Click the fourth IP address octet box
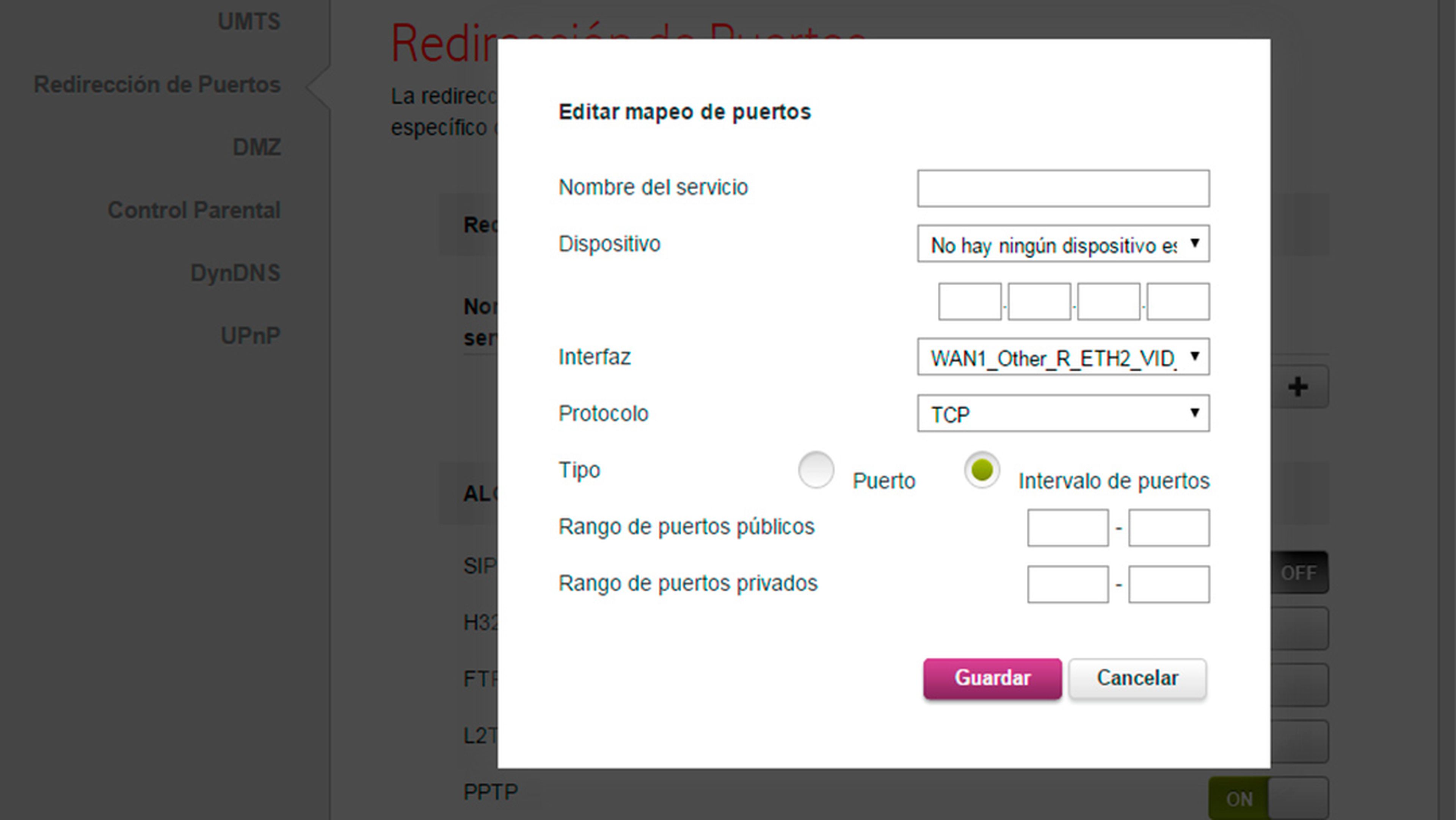Screen dimensions: 1456x820 click(x=1178, y=302)
